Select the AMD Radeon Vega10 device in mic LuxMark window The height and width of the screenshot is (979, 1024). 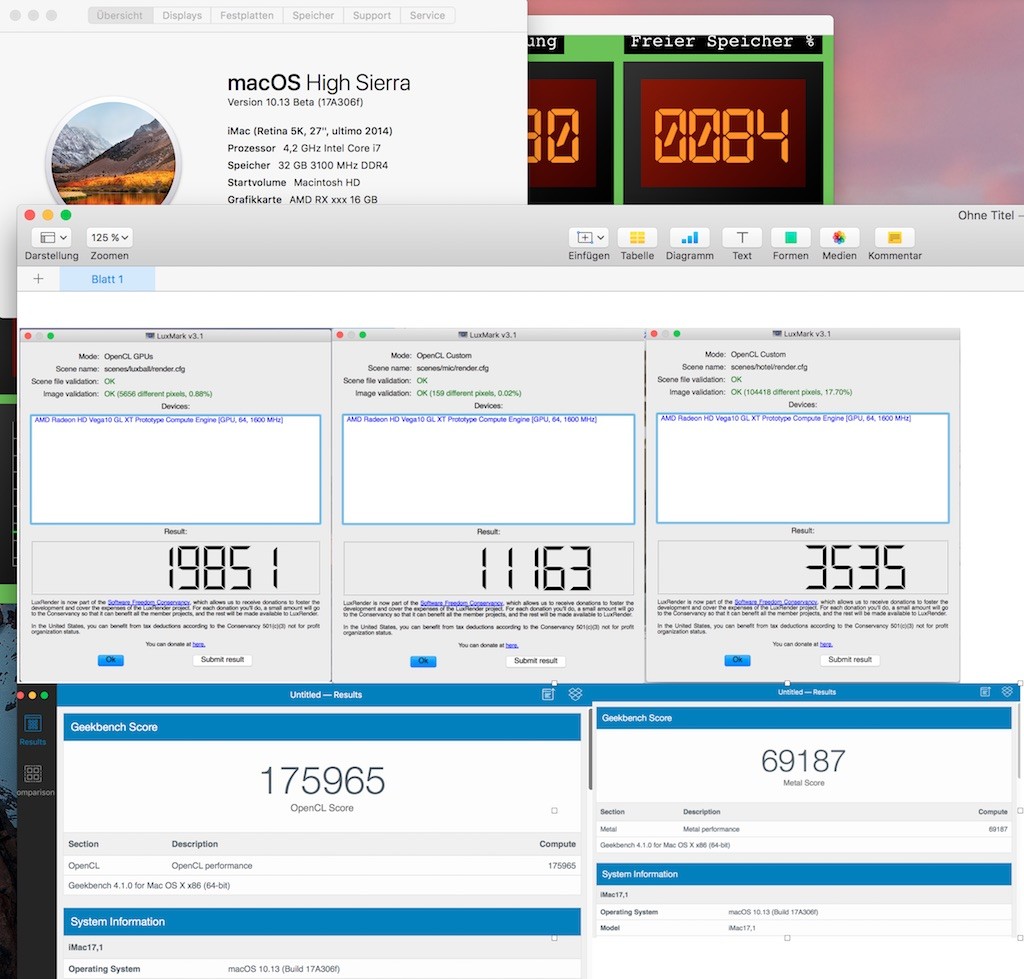pos(472,419)
